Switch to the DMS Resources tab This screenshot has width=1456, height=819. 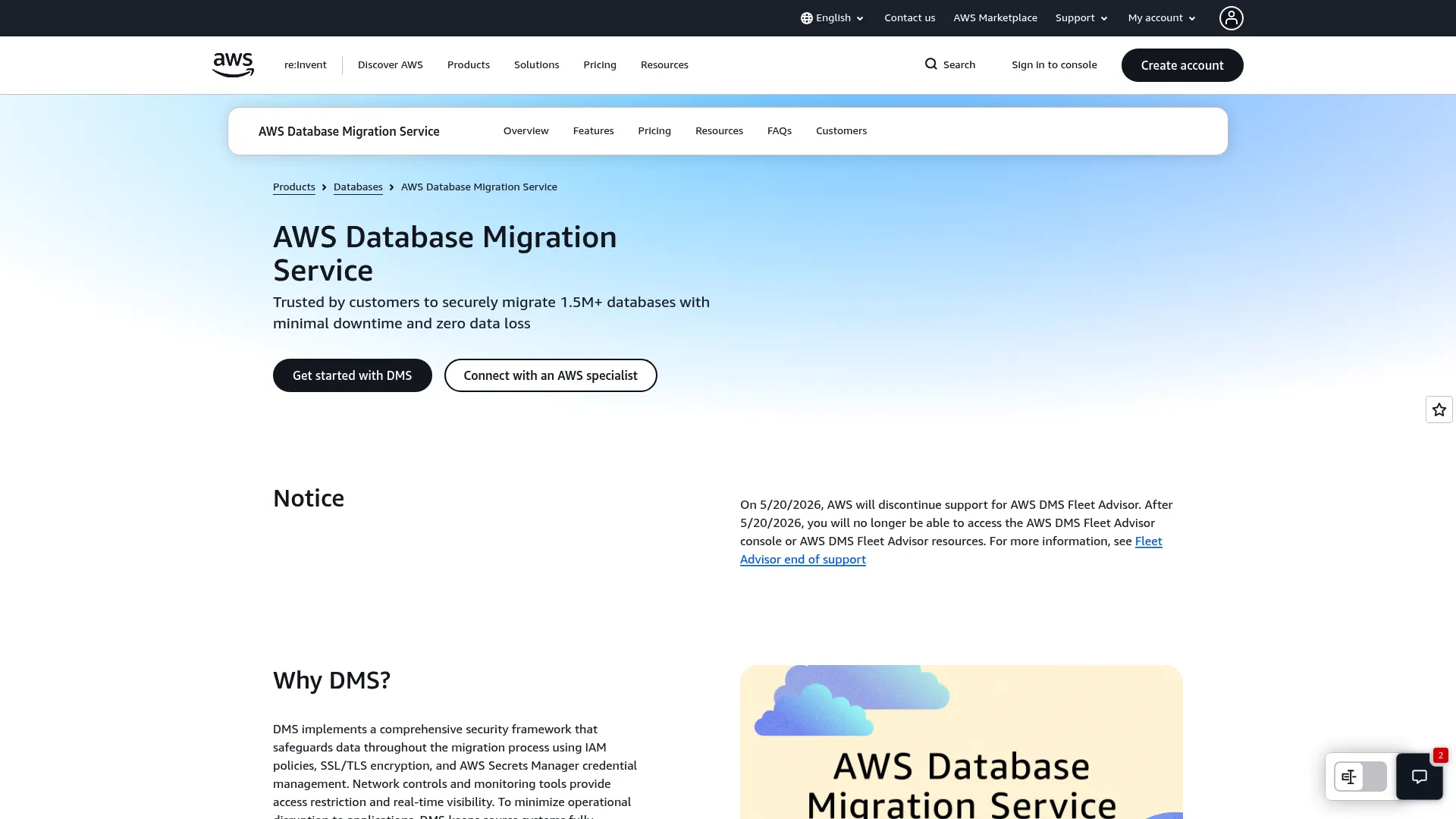[719, 130]
